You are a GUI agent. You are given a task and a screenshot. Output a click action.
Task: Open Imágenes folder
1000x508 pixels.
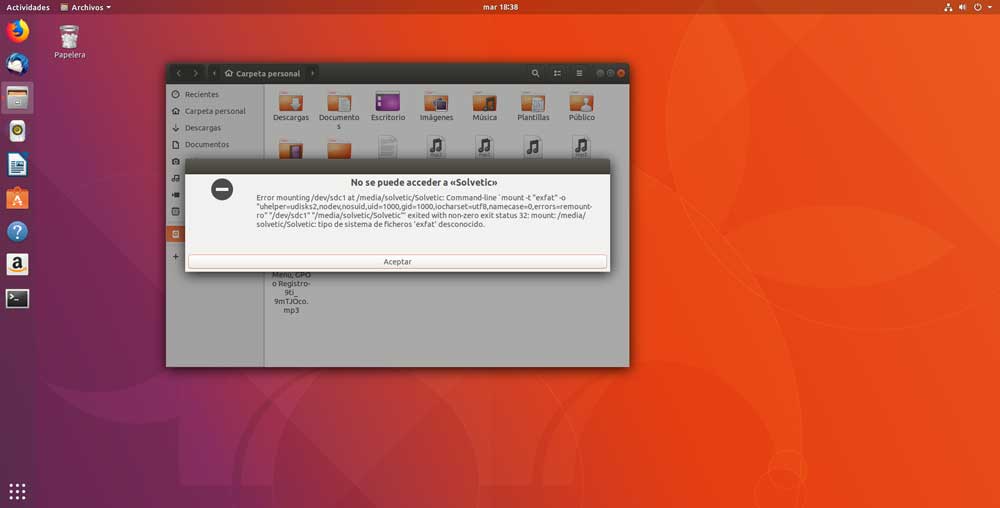pyautogui.click(x=436, y=106)
